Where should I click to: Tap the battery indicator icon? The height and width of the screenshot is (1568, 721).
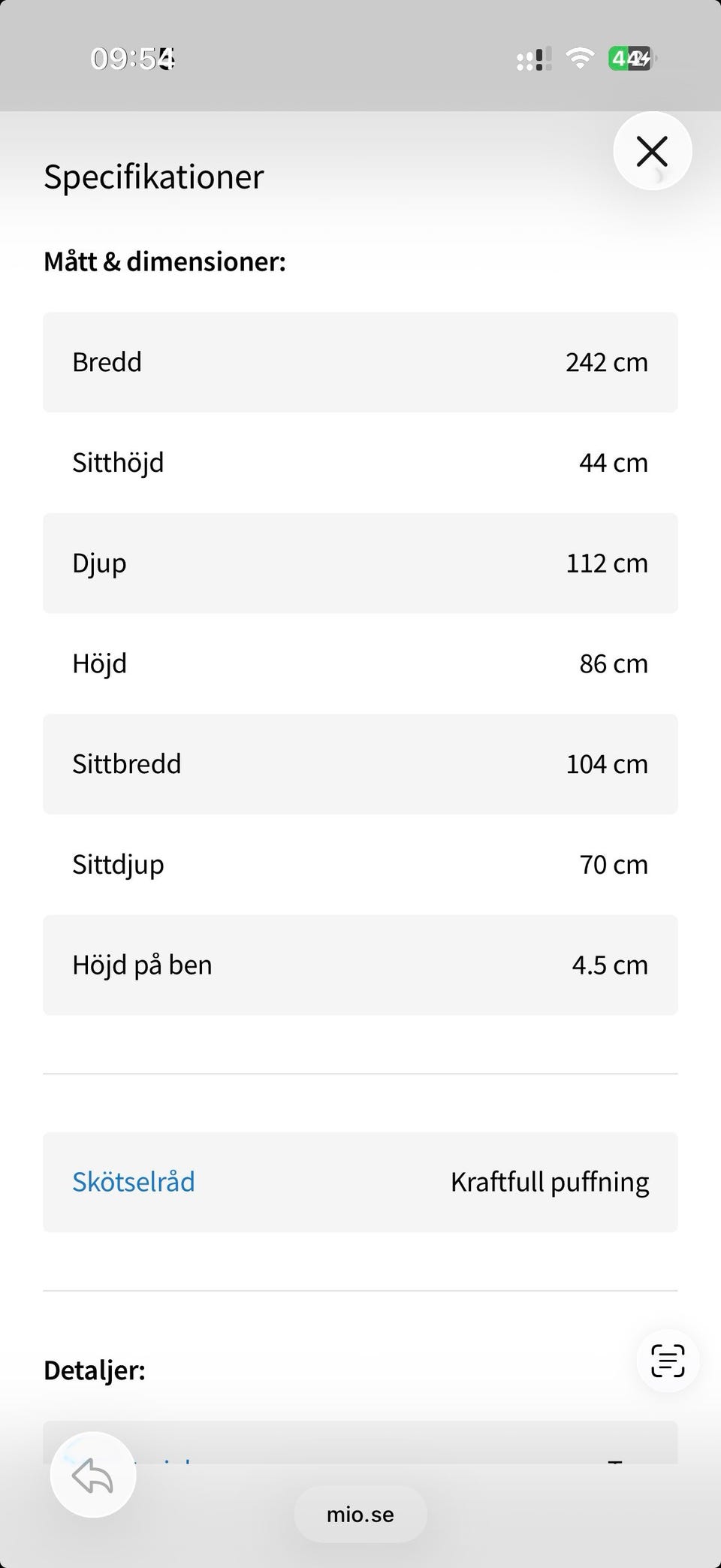pyautogui.click(x=632, y=59)
